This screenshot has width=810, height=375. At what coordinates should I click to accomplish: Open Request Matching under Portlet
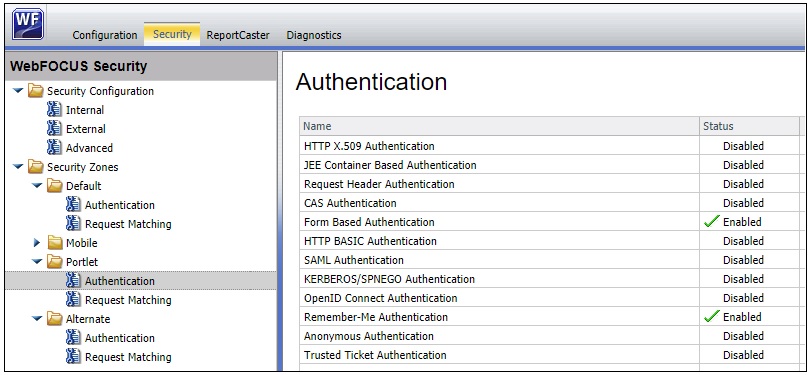pyautogui.click(x=128, y=300)
